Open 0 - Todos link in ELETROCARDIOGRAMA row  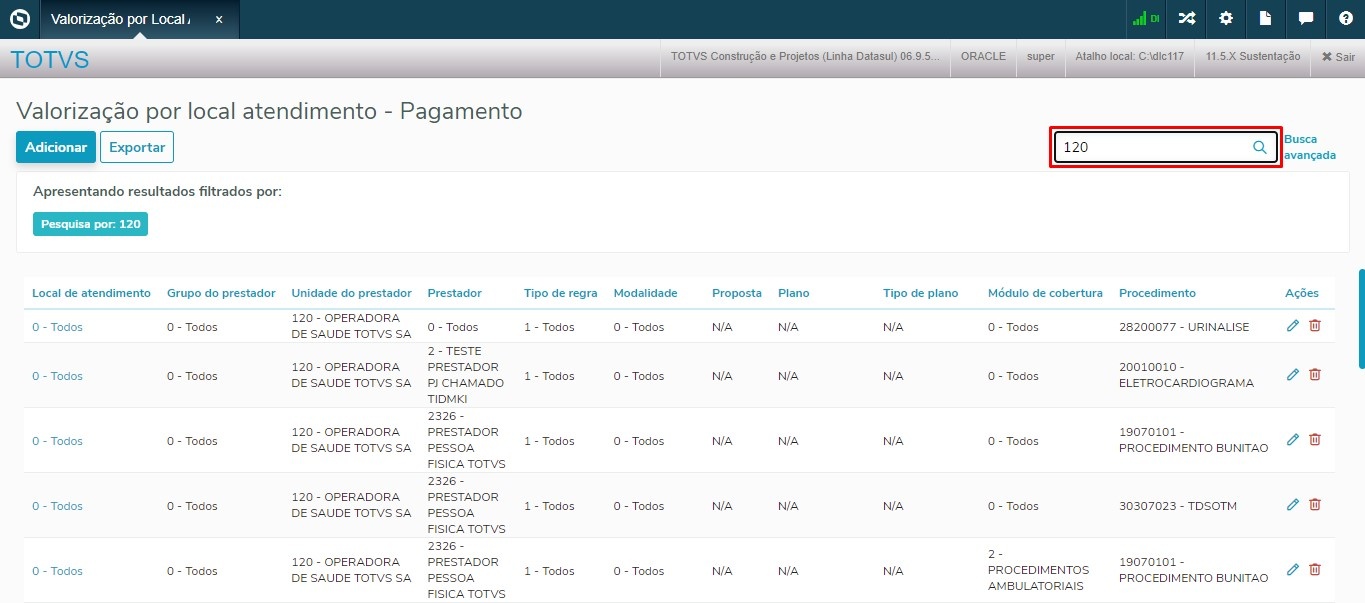click(57, 376)
